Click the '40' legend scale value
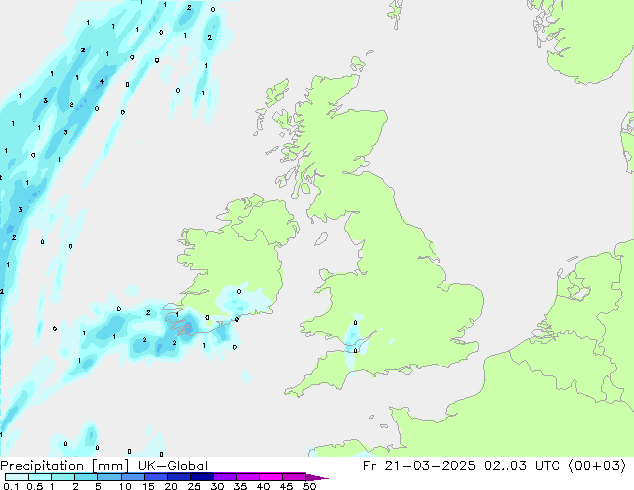634x490 pixels. coord(263,486)
